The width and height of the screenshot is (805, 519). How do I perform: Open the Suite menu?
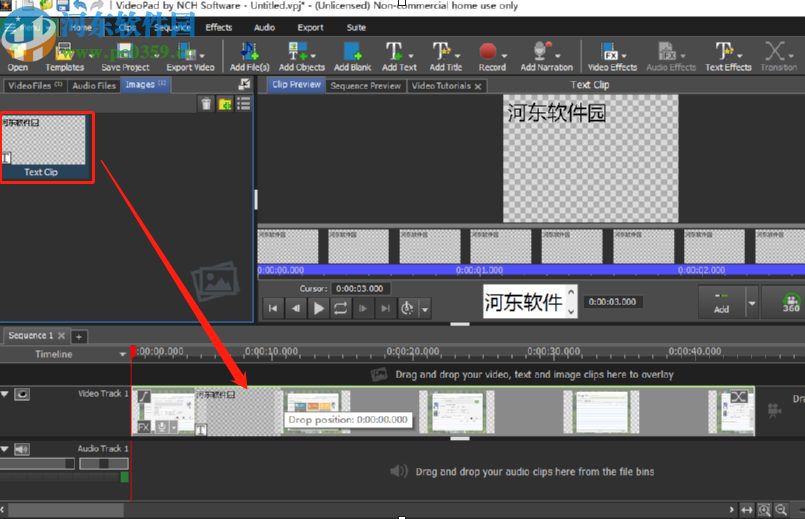pos(356,28)
